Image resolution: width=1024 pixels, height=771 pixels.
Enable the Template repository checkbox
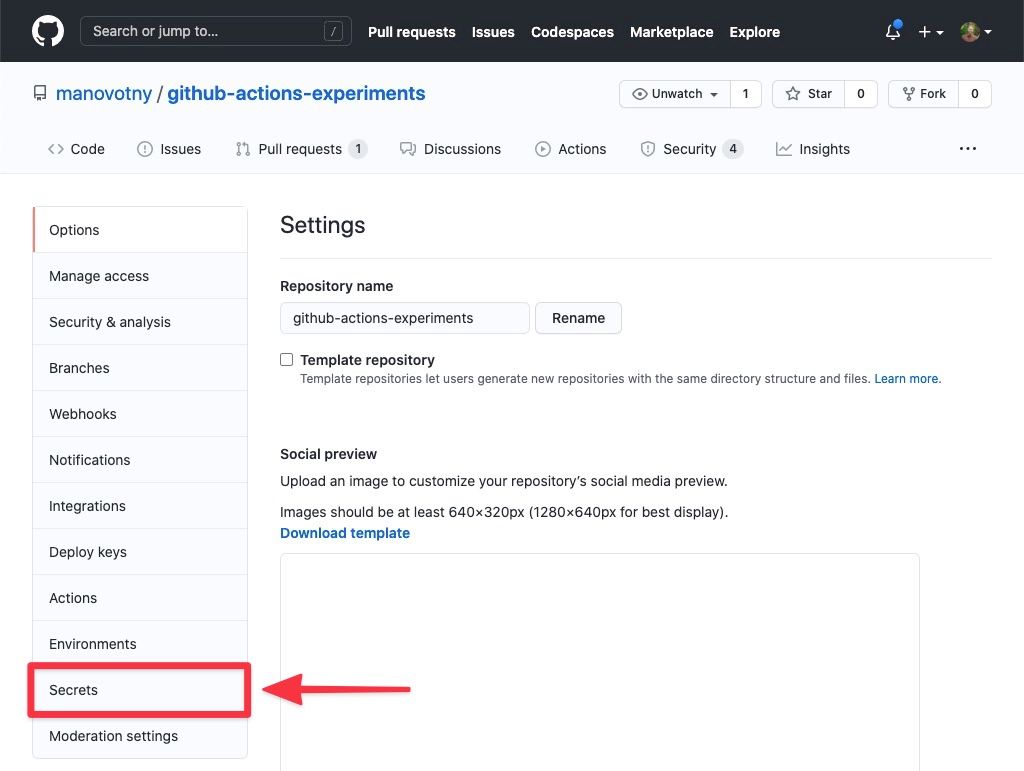tap(287, 360)
